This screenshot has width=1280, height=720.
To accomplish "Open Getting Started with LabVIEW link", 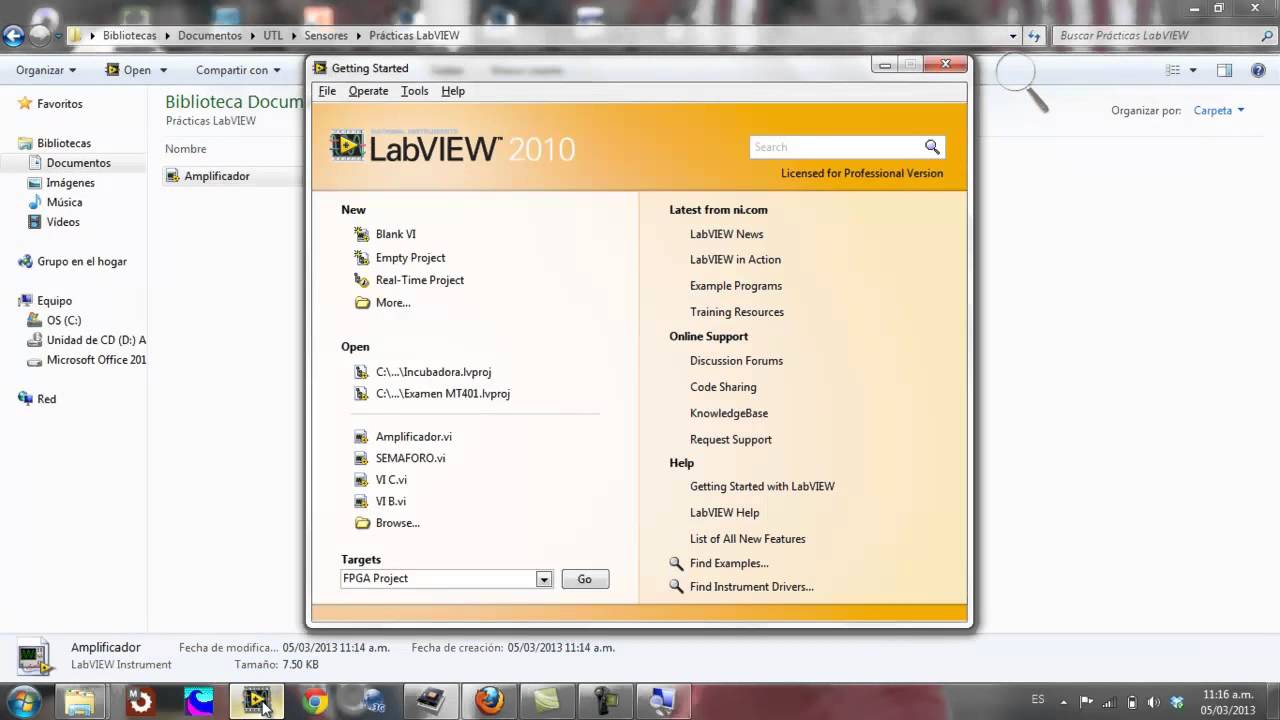I will 762,487.
